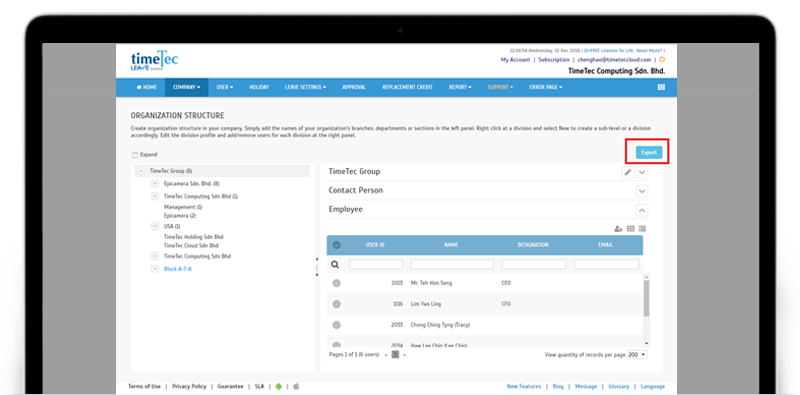
Task: Open the Approval menu
Action: (354, 87)
